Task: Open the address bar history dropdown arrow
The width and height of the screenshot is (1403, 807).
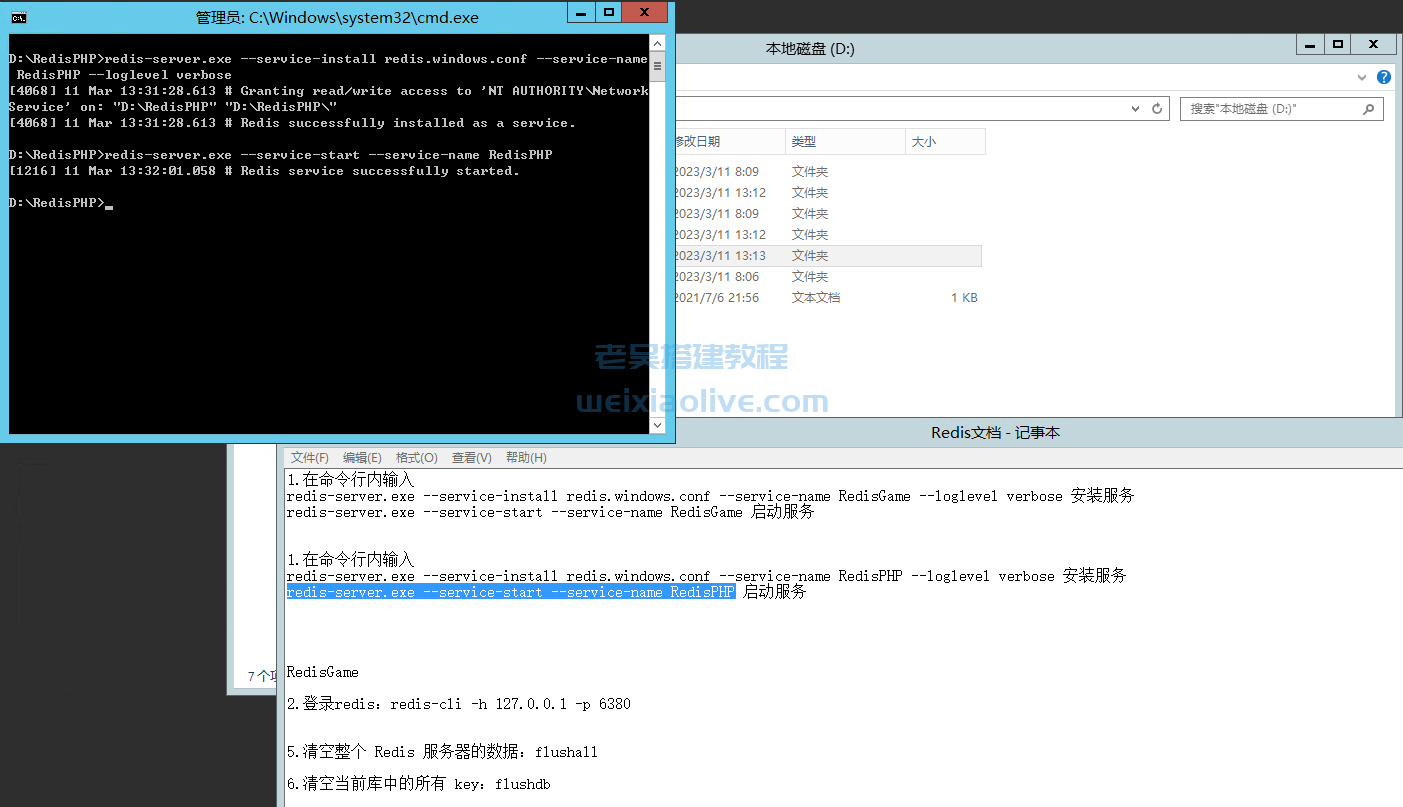Action: point(1134,108)
